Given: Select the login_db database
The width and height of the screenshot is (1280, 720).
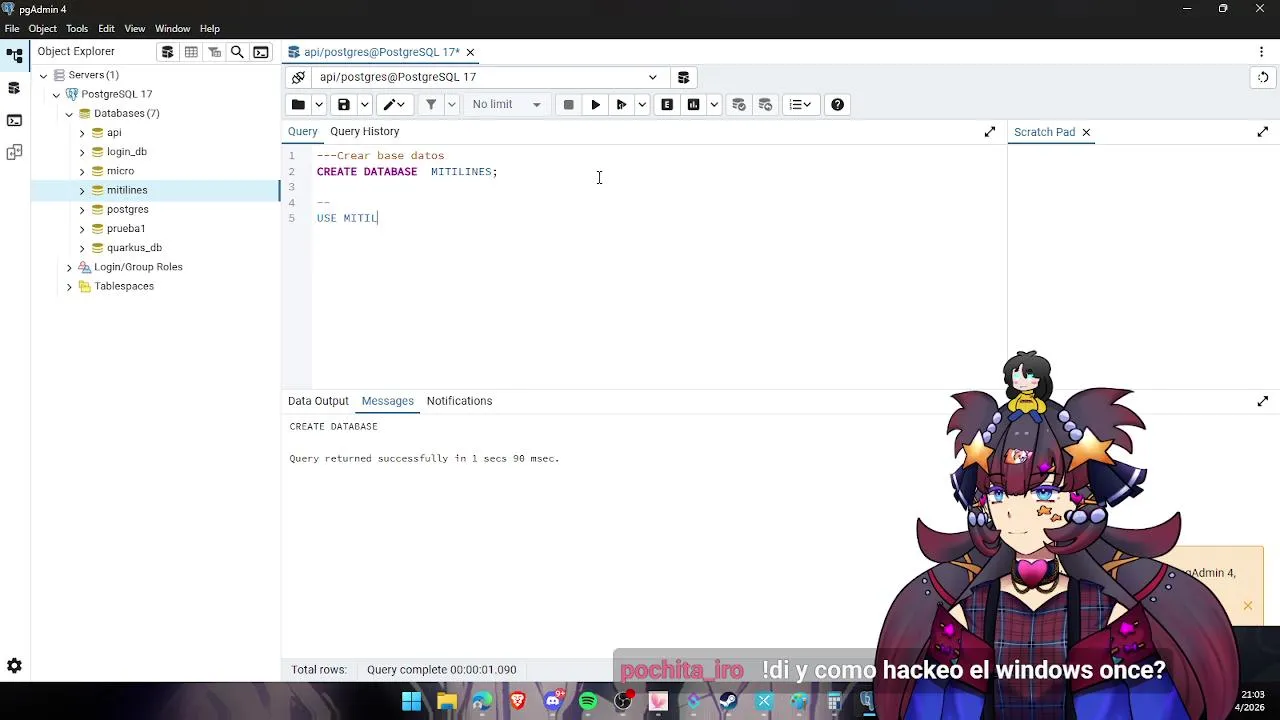Looking at the screenshot, I should (x=127, y=152).
